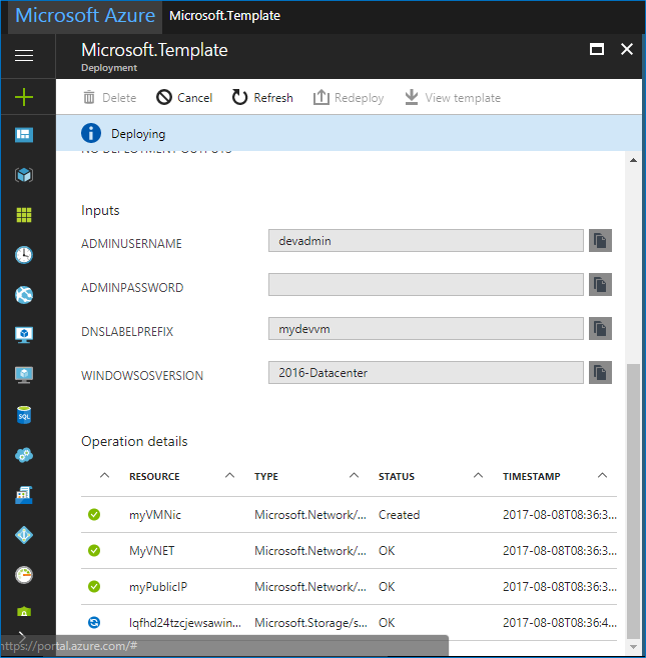Copy the DNSLABELPREFIX value
This screenshot has height=658, width=646.
pos(600,328)
